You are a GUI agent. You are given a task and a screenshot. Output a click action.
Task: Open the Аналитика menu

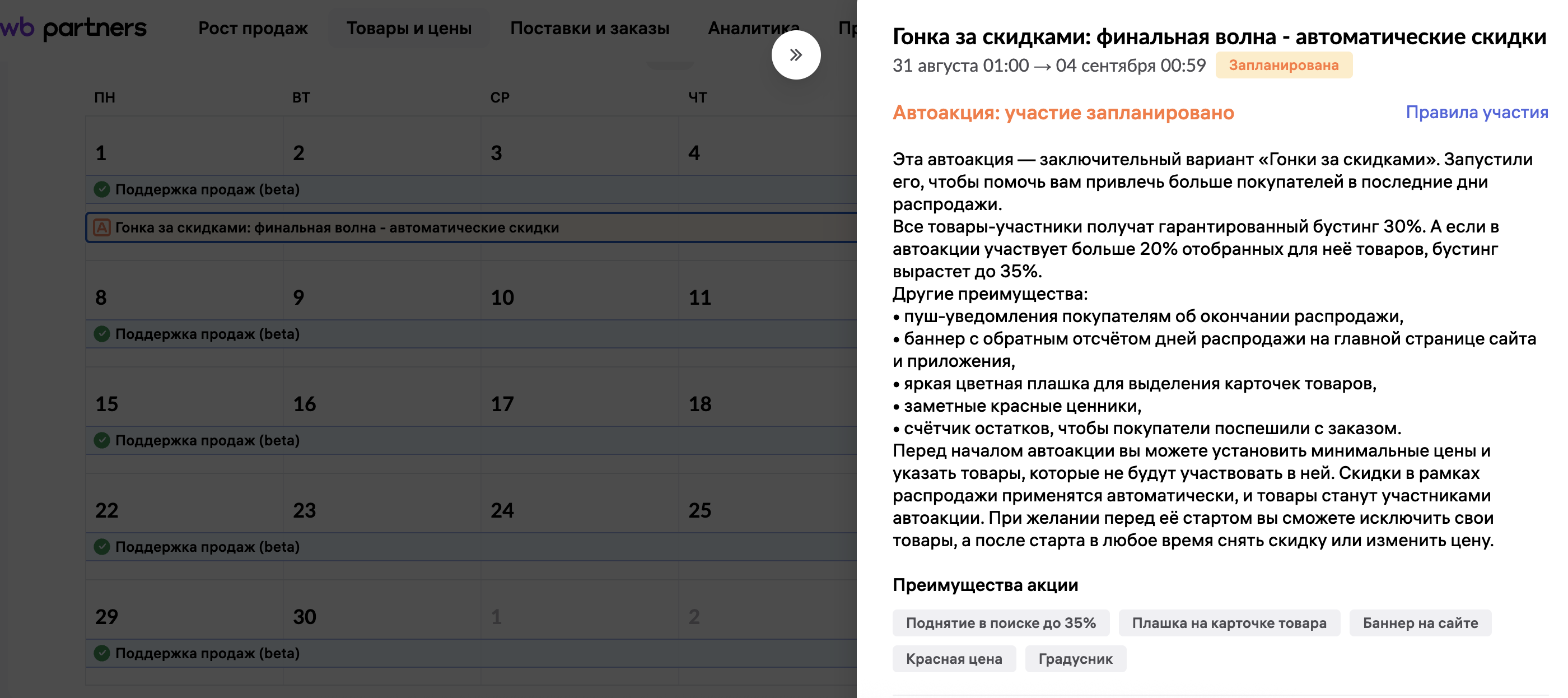(x=754, y=28)
